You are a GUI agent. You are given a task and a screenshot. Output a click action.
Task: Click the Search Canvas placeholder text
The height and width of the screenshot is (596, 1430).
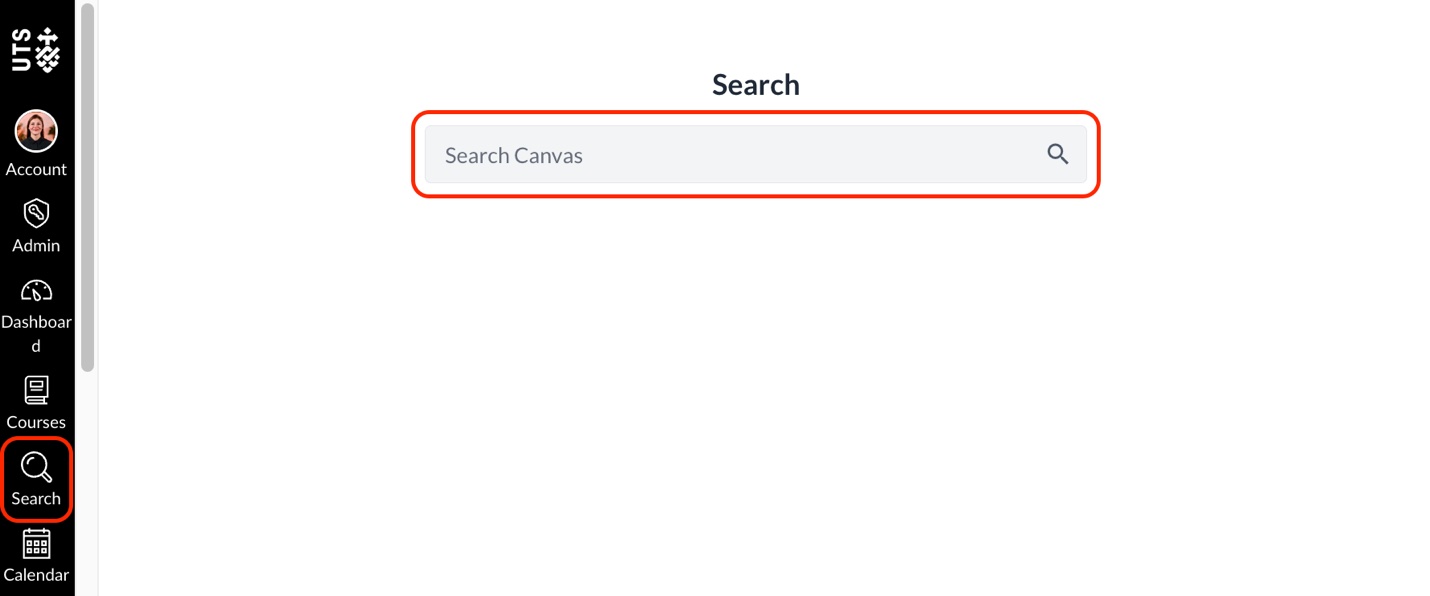[514, 155]
